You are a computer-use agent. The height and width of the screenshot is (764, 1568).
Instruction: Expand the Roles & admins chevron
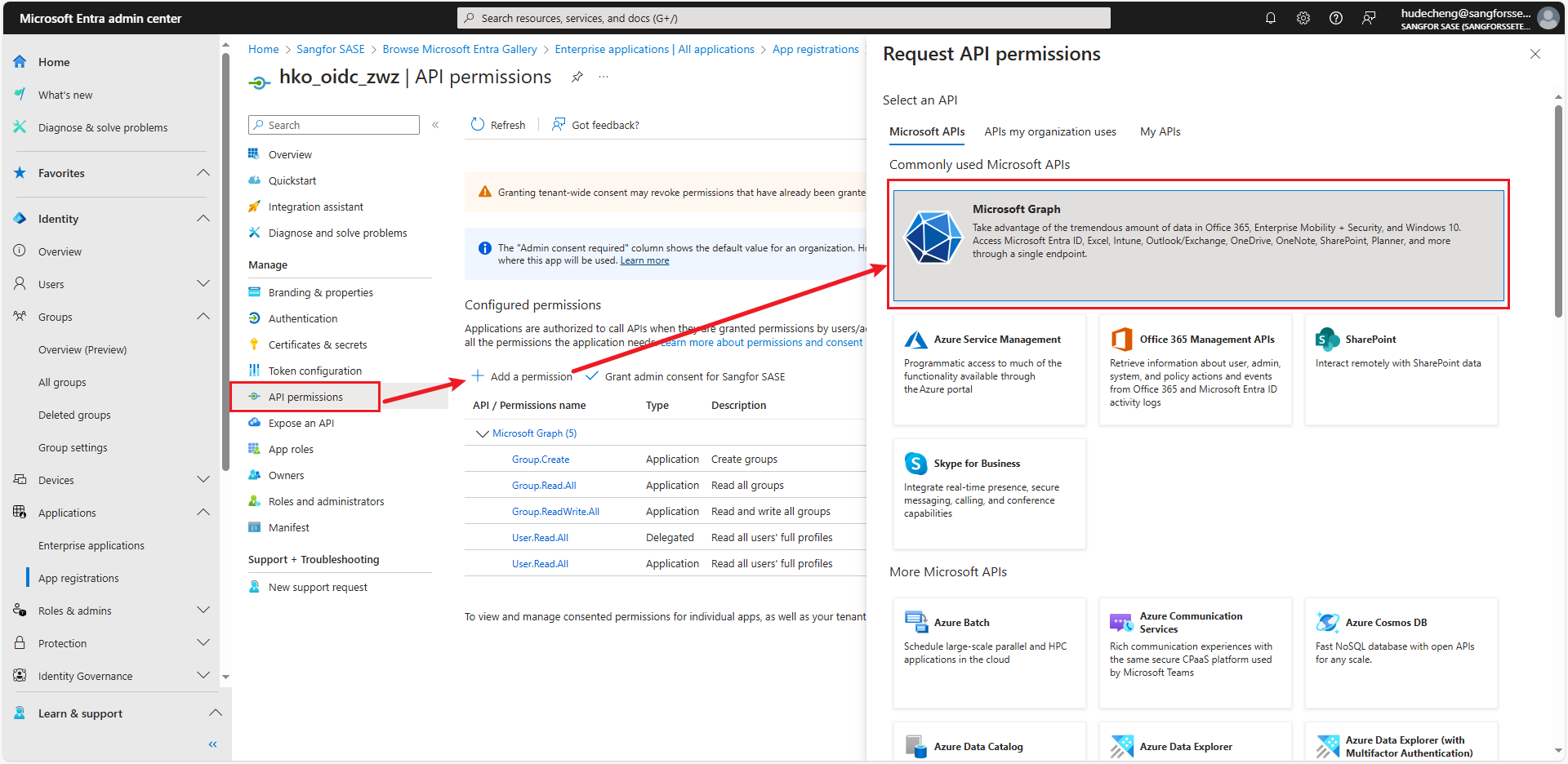203,611
